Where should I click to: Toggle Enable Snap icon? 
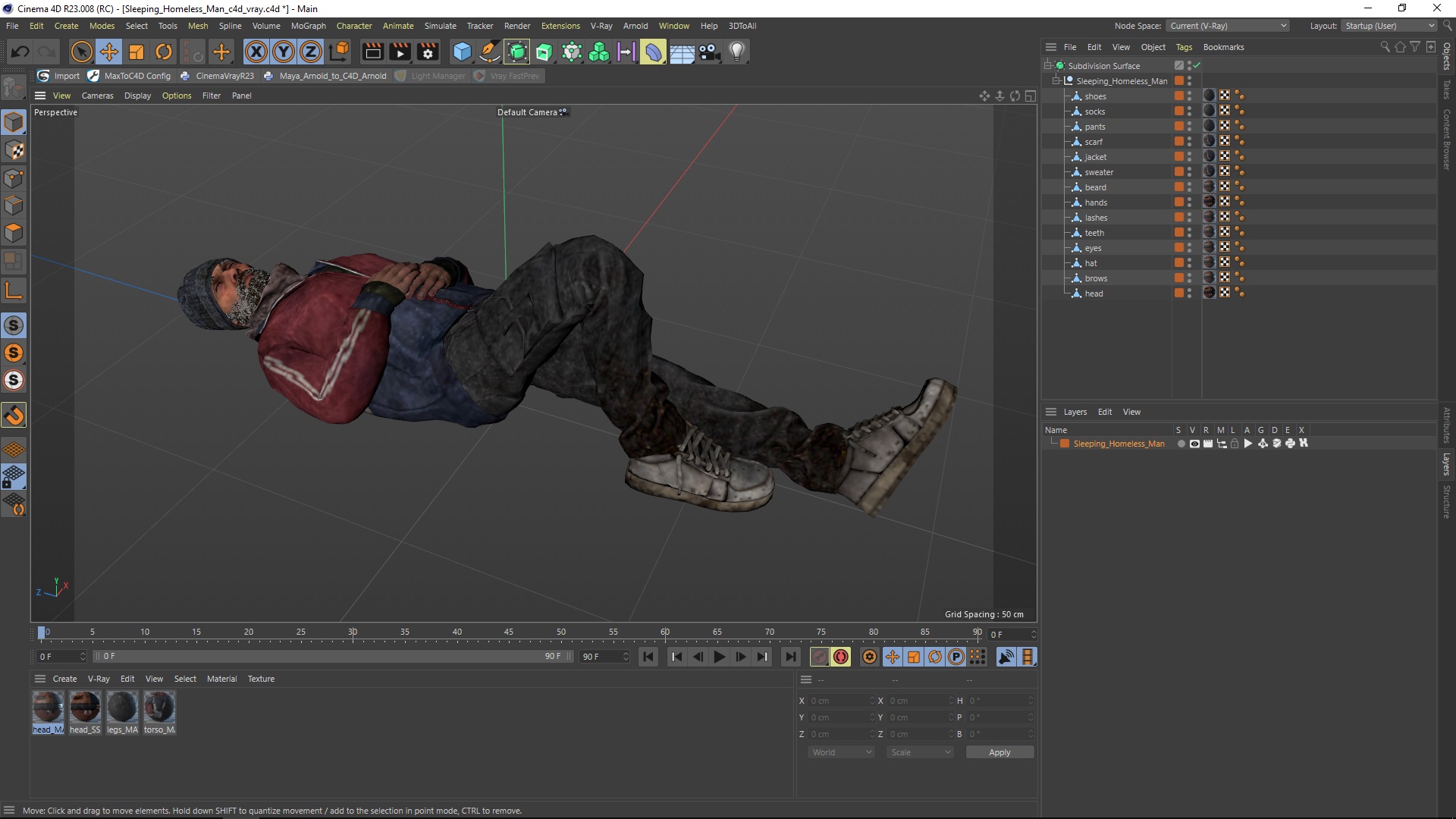[14, 416]
